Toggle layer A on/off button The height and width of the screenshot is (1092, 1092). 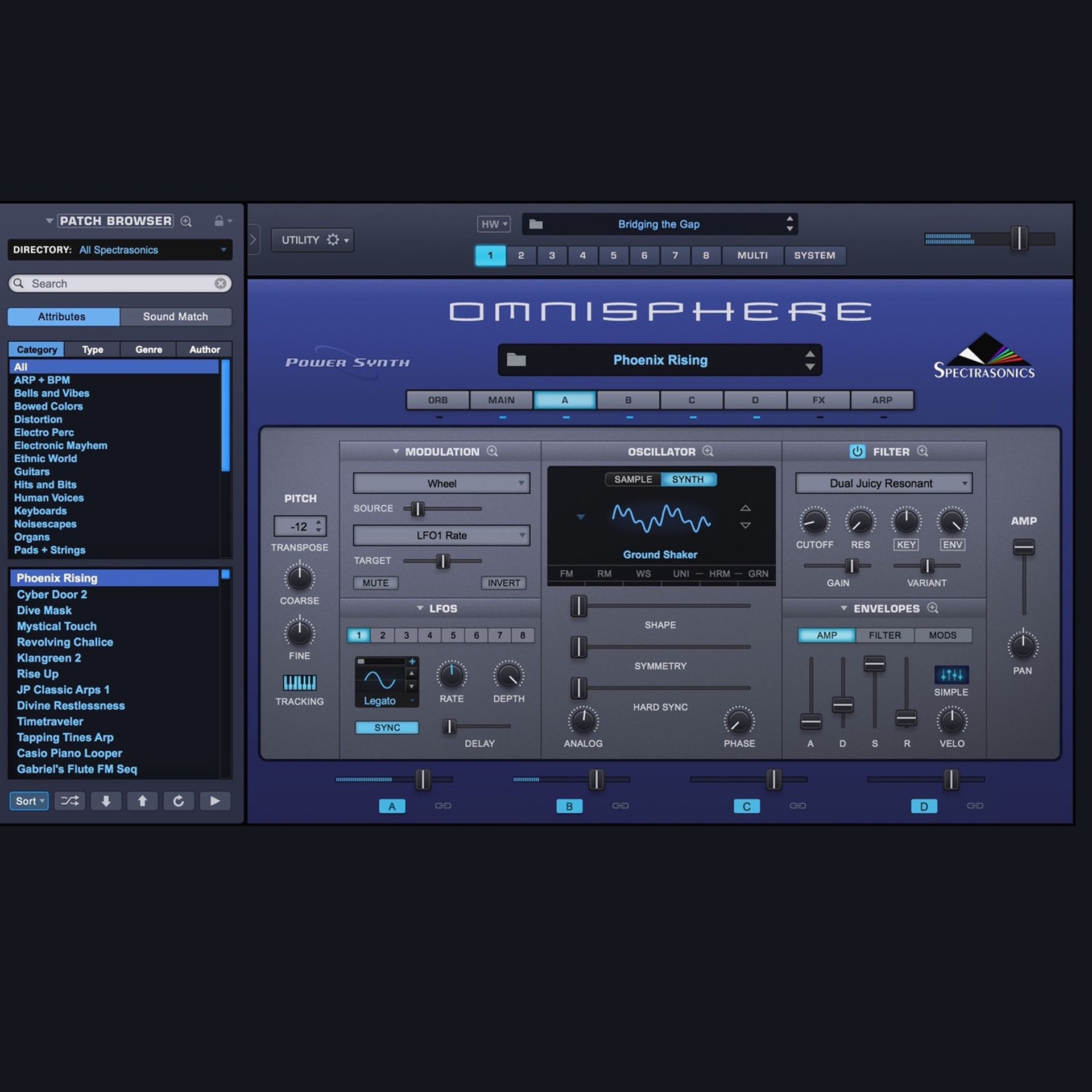point(392,806)
